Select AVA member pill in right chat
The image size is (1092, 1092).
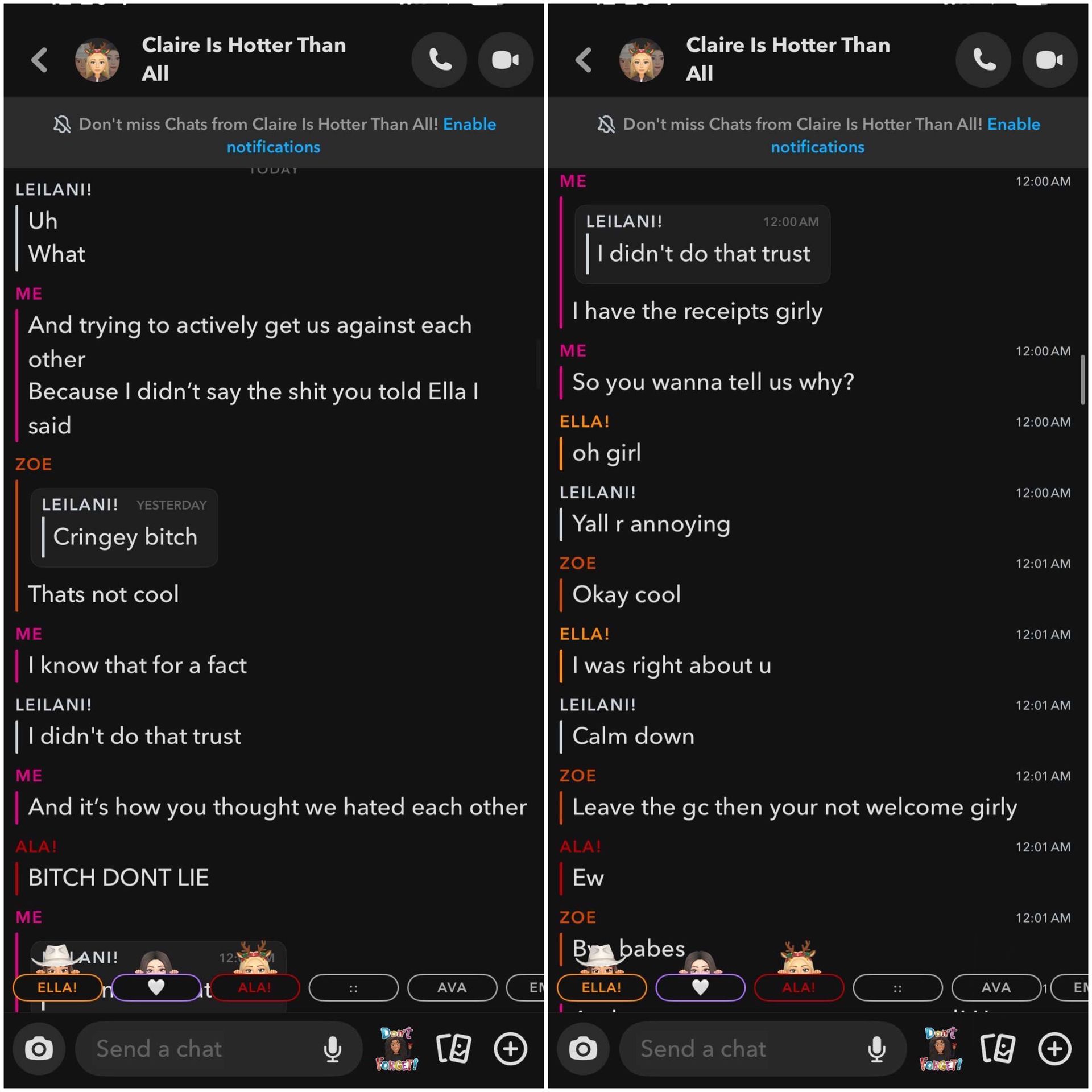click(x=996, y=987)
